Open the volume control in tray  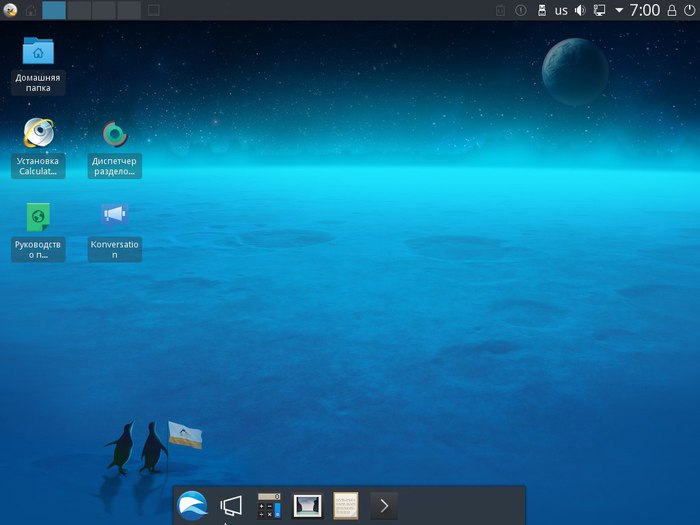(x=579, y=10)
